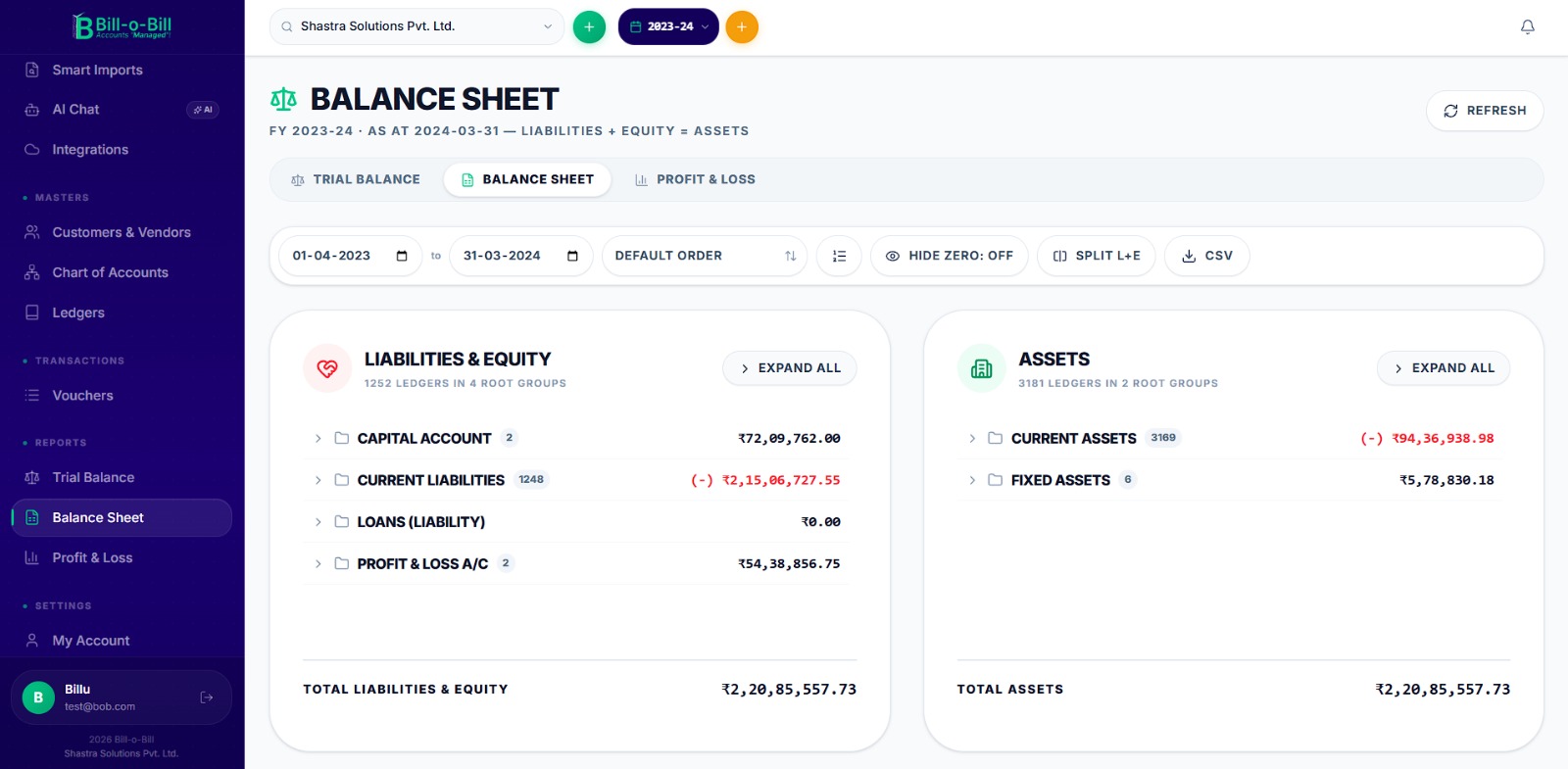Open the 2023-24 financial year dropdown
This screenshot has width=1568, height=769.
668,26
